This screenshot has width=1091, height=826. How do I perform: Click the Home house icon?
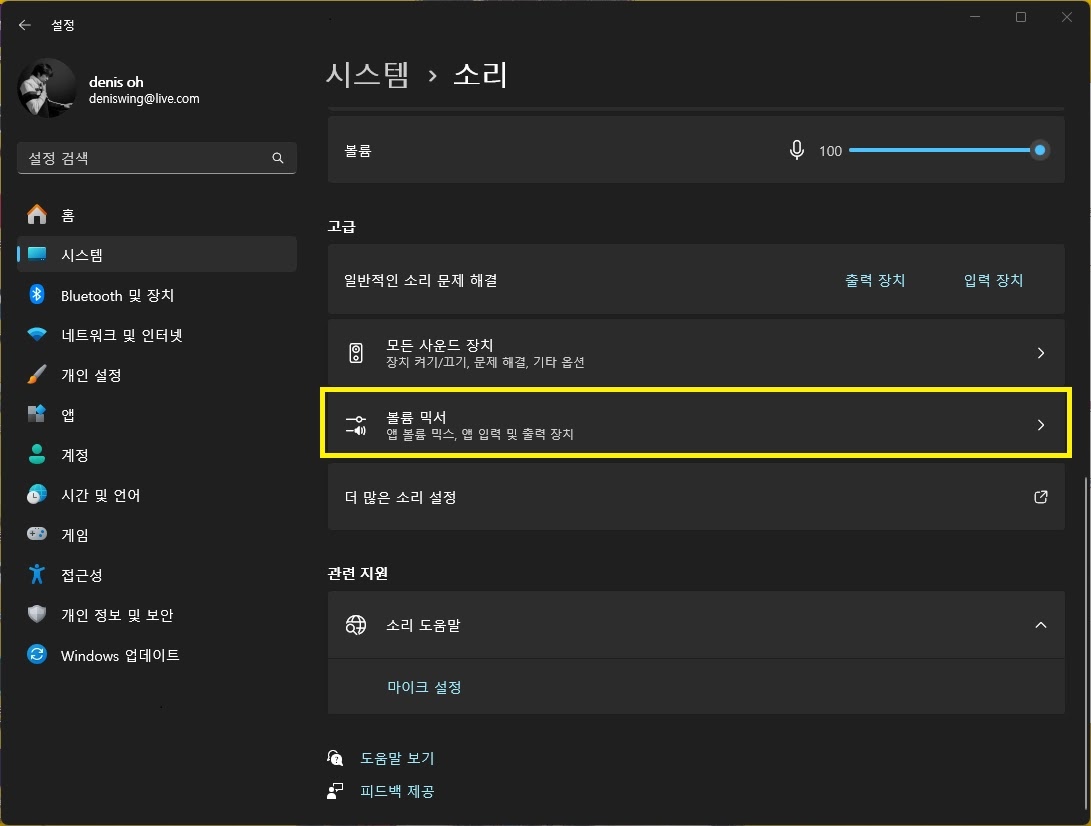(37, 214)
